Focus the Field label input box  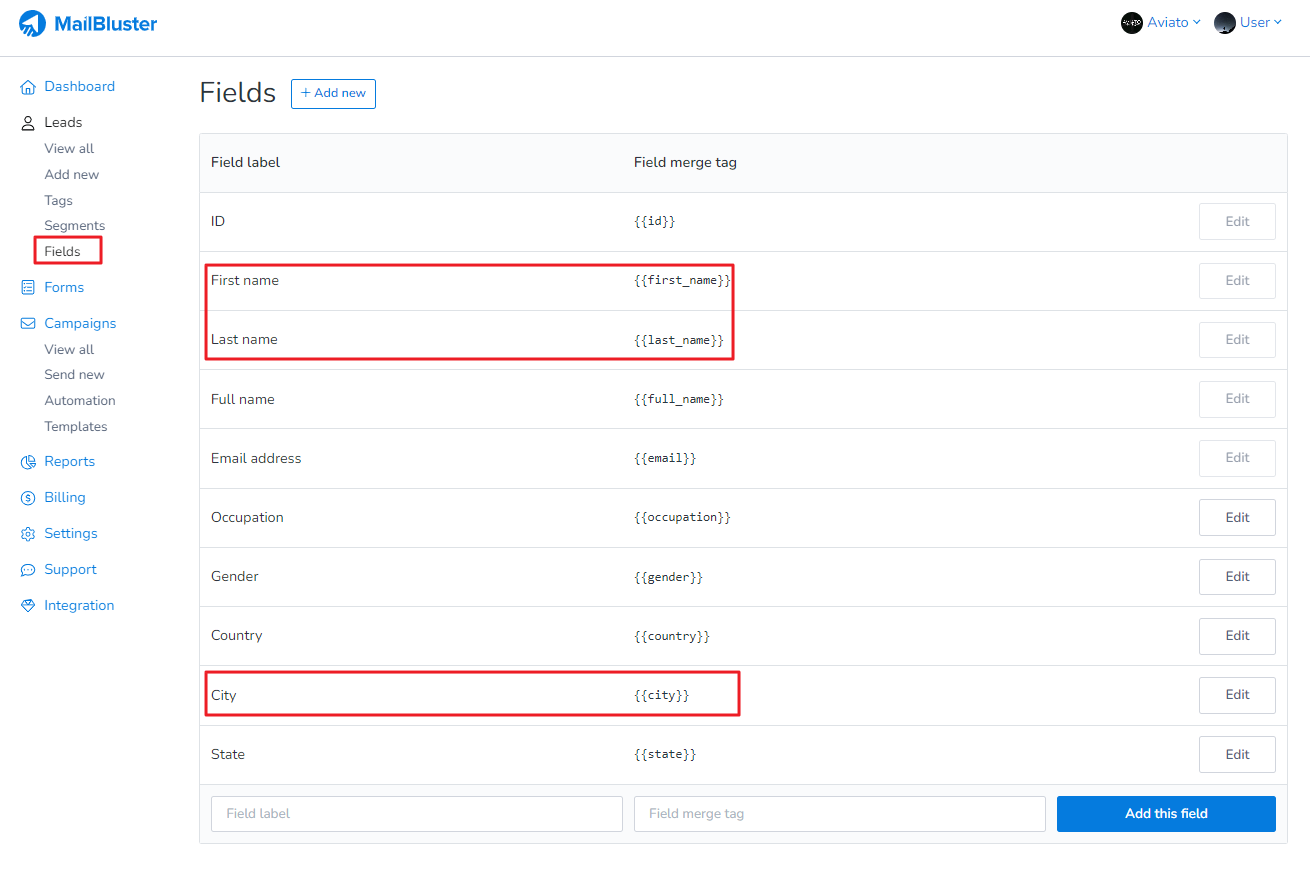[416, 814]
